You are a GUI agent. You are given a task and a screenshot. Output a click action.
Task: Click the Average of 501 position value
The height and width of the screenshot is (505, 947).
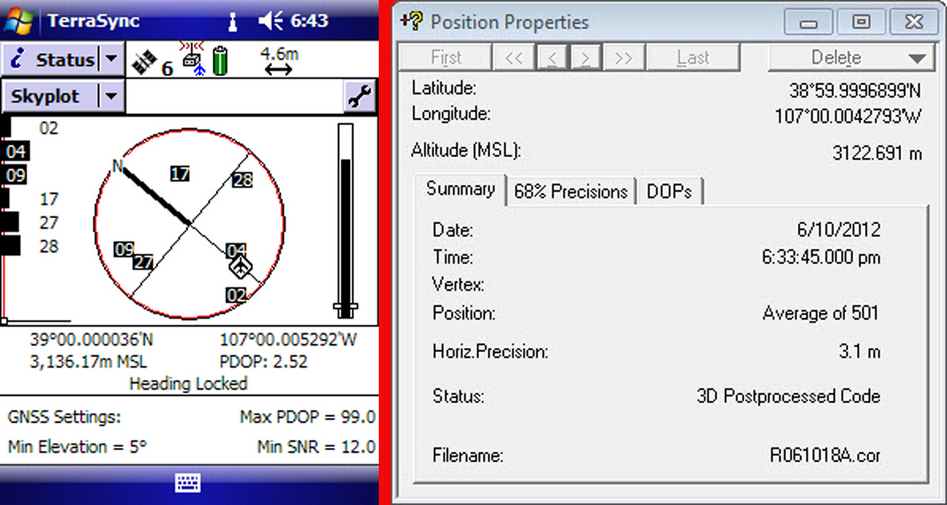(820, 313)
